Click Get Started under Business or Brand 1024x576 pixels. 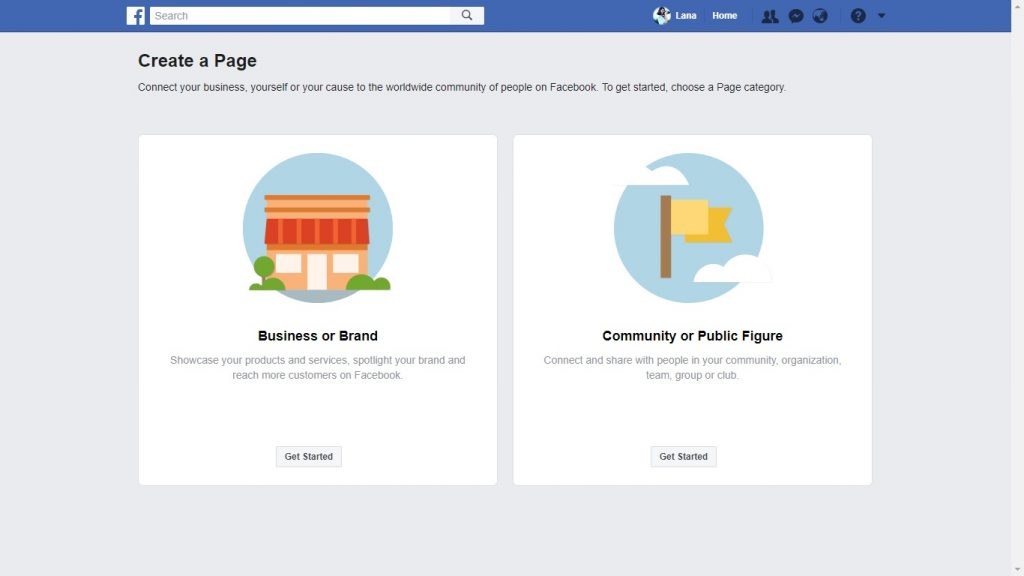point(308,457)
